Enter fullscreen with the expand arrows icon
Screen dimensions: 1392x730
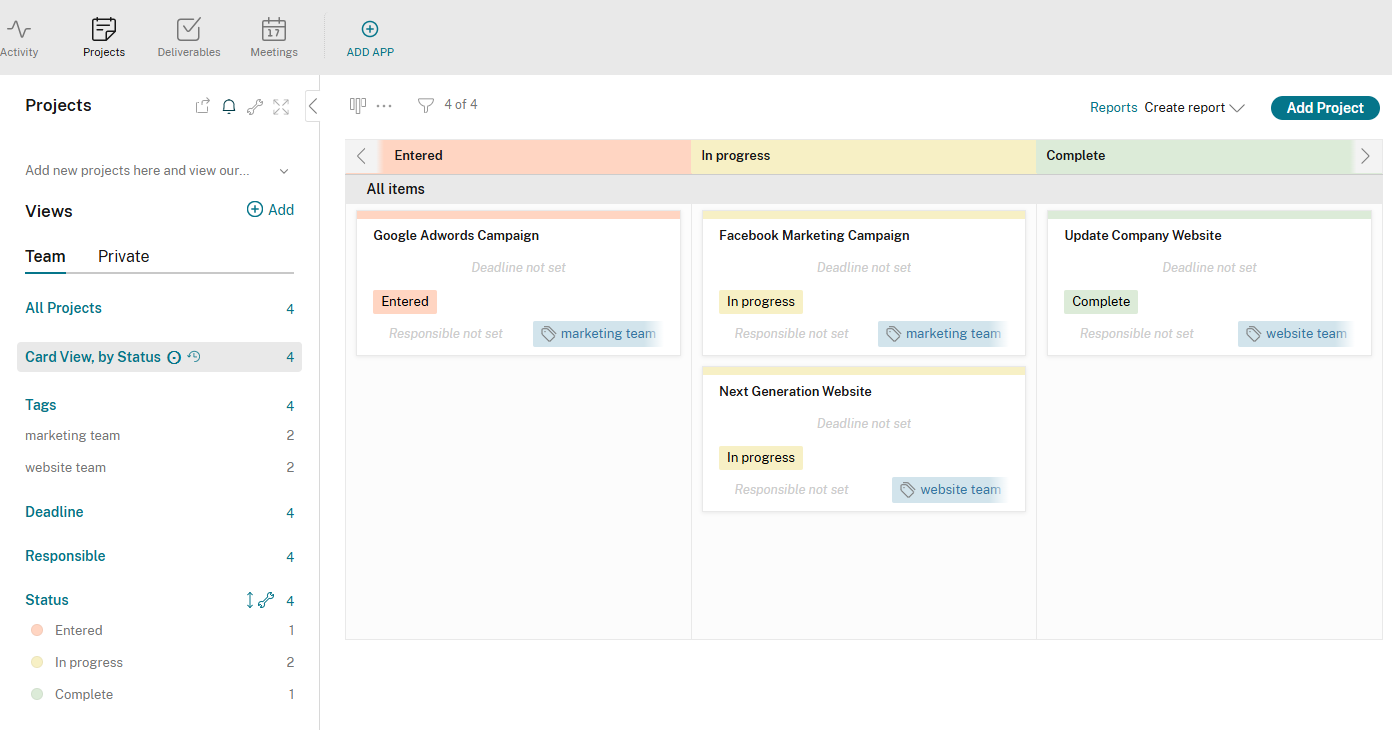[x=281, y=106]
